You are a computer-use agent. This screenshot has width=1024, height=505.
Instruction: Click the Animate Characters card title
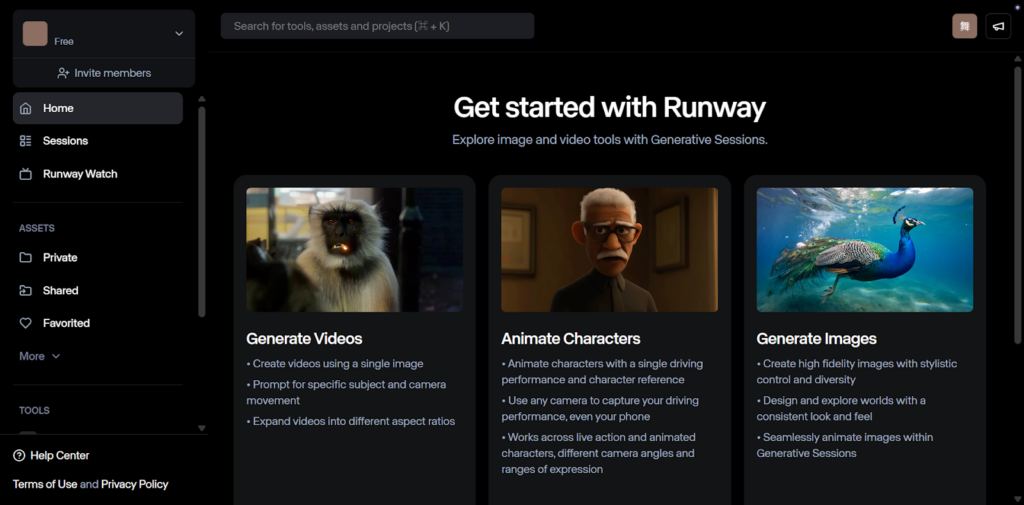coord(571,339)
